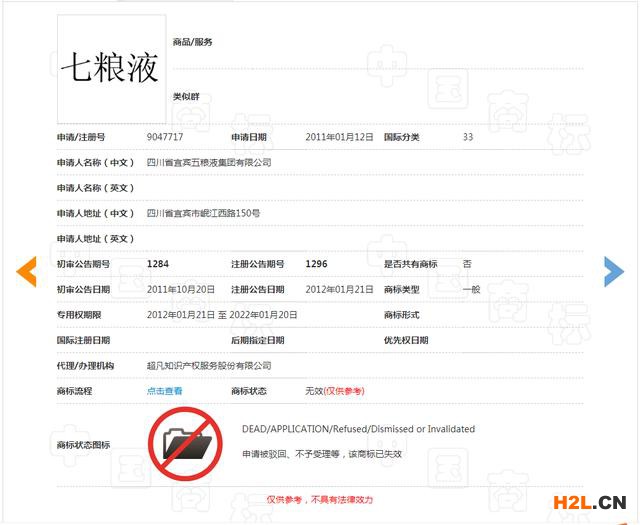Image resolution: width=640 pixels, height=525 pixels.
Task: Click the blue right arrow for next trademark
Action: pos(613,271)
